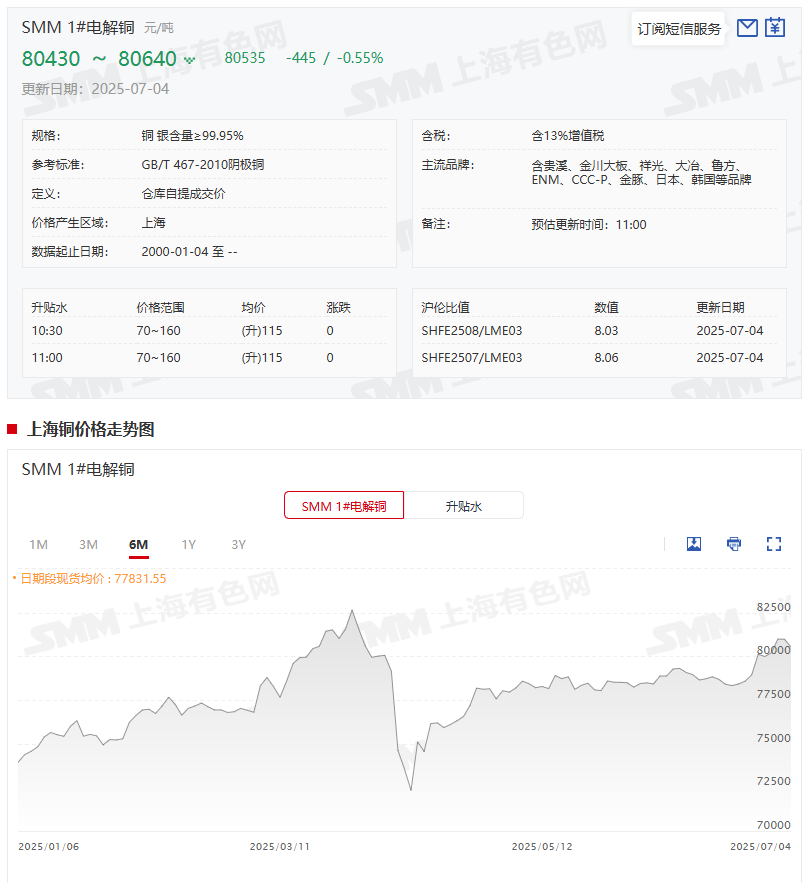Switch to the 1Y time range tab
The width and height of the screenshot is (802, 883).
[188, 544]
